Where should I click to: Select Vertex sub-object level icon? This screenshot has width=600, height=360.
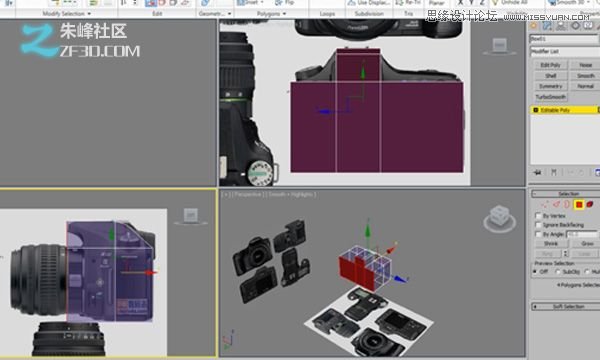(545, 205)
